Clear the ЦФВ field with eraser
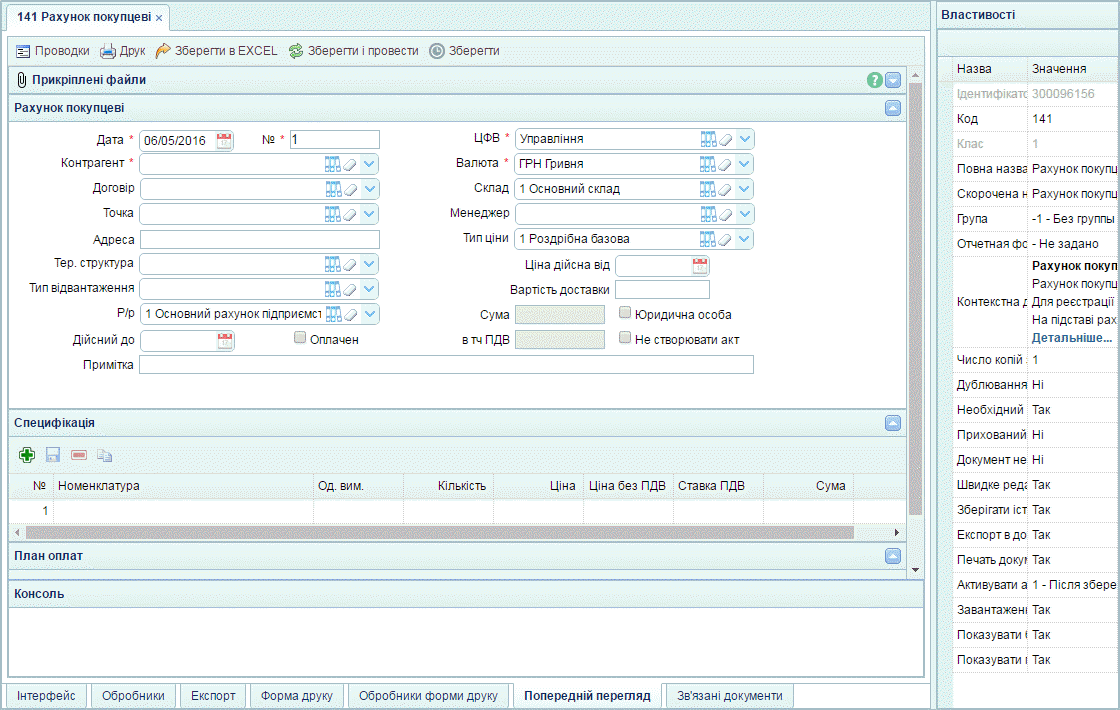1120x710 pixels. click(726, 140)
